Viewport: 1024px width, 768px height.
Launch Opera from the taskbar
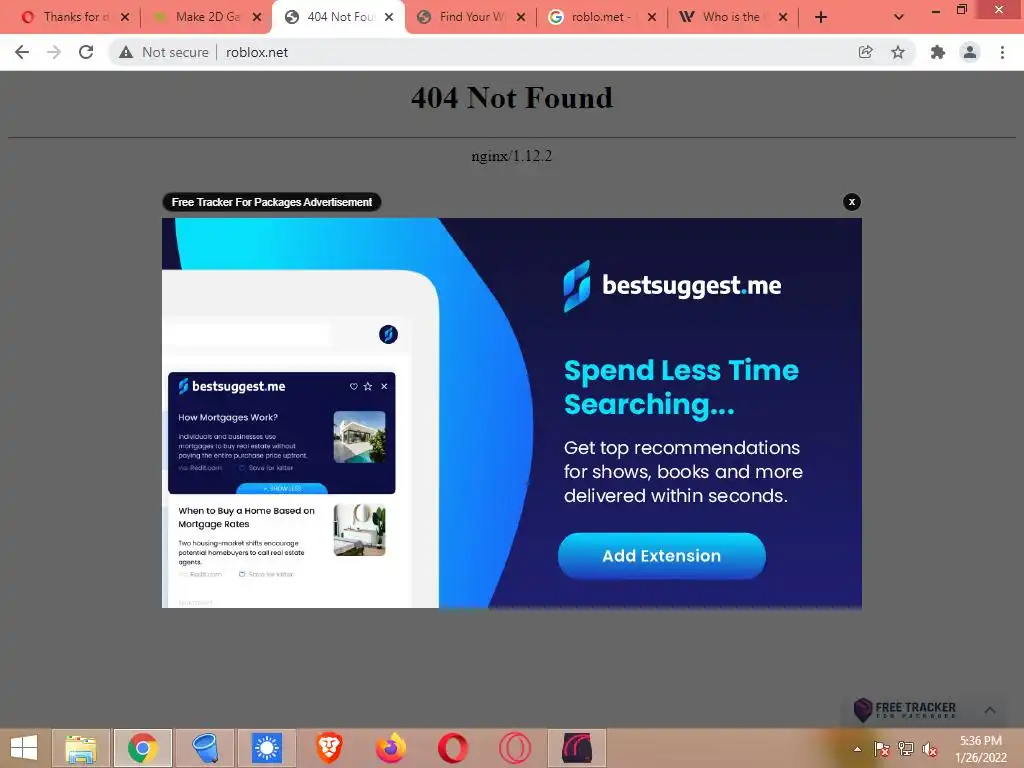point(453,748)
